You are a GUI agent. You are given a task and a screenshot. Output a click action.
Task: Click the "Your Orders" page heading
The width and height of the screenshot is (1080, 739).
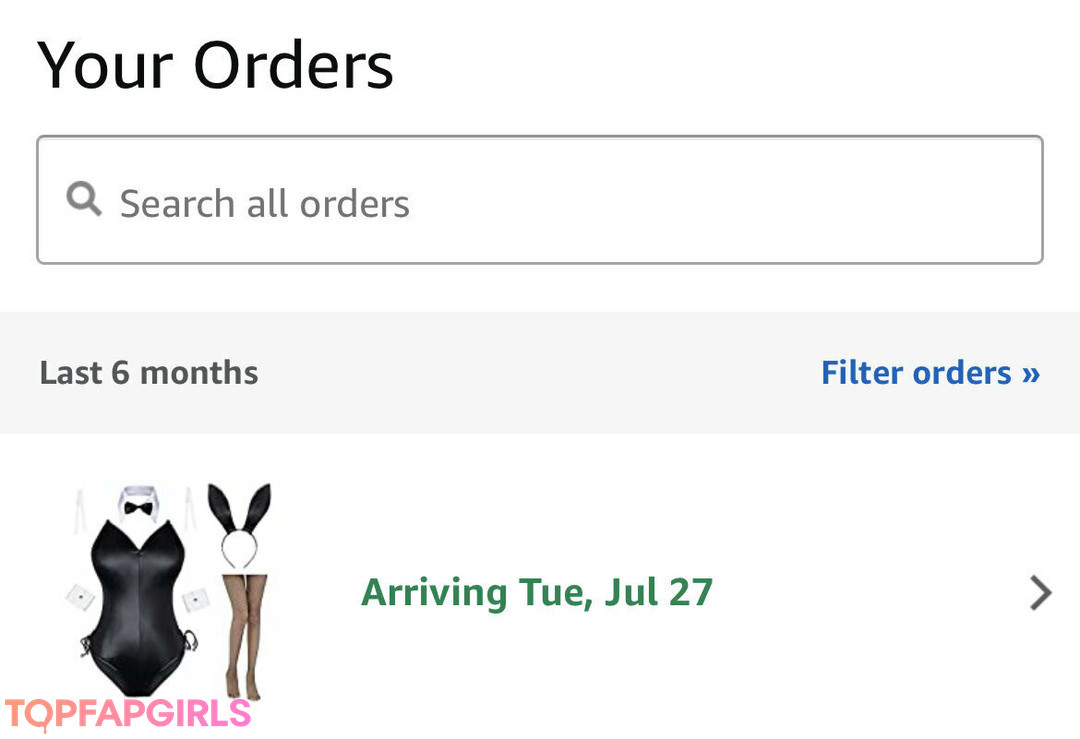[x=215, y=66]
